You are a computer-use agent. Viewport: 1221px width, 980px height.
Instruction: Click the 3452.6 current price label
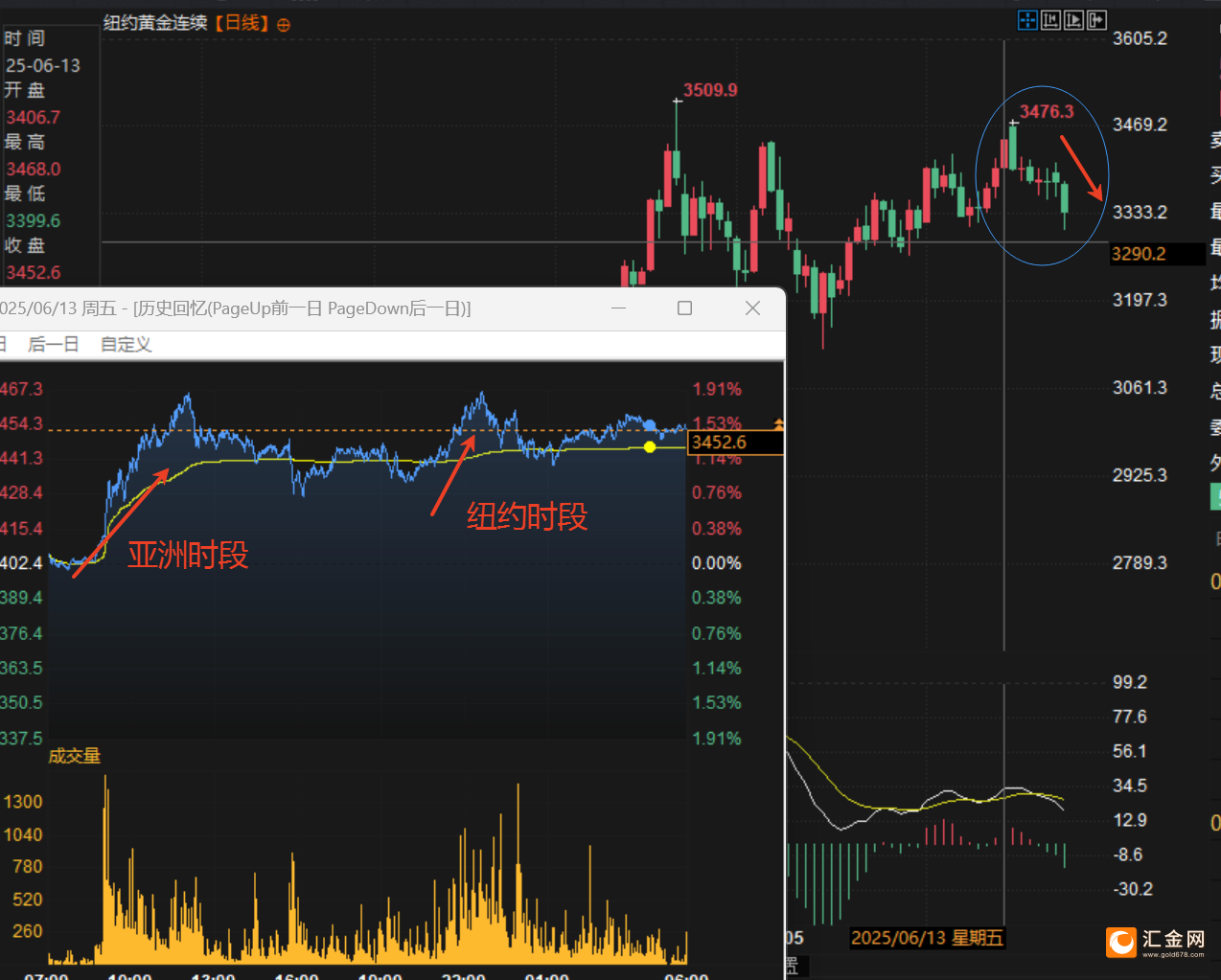719,442
